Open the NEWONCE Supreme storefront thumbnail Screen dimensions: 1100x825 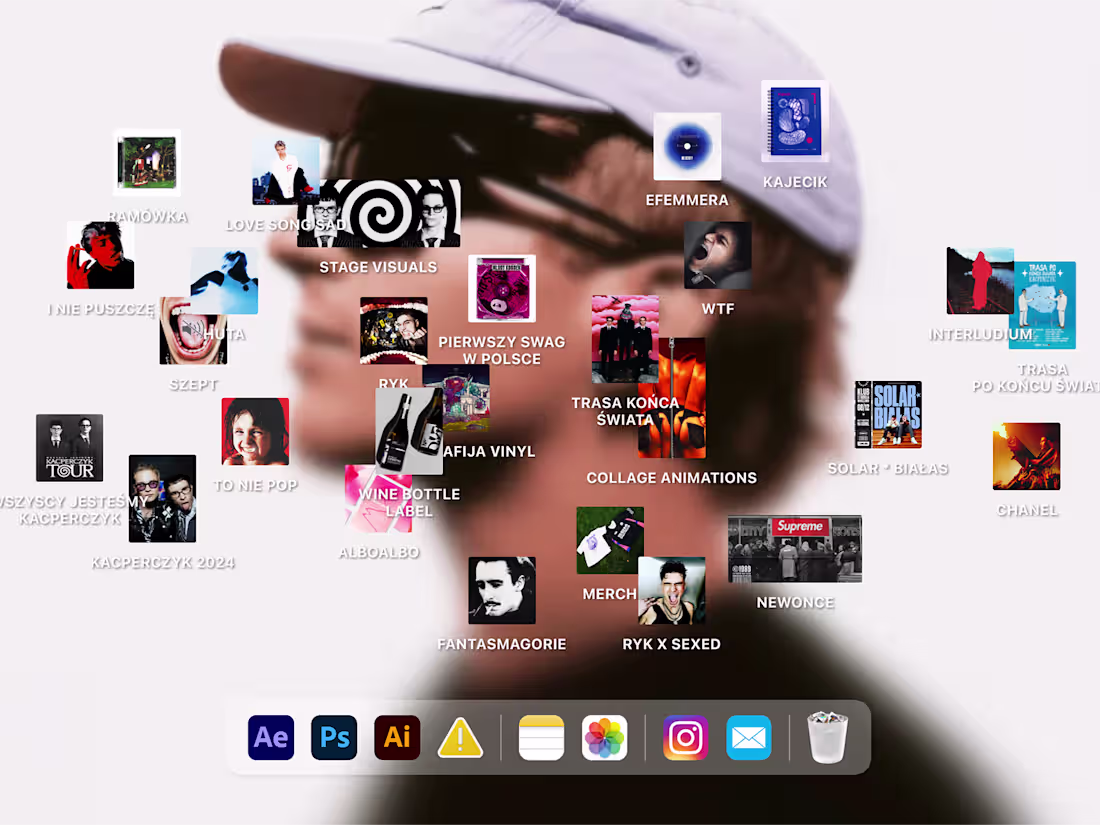point(795,549)
